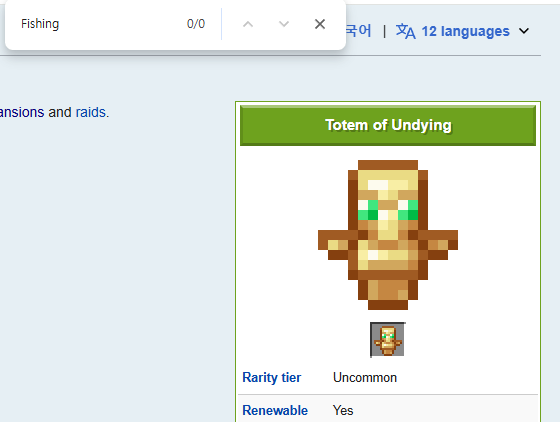Go to previous find result arrow
Viewport: 560px width, 422px height.
248,24
